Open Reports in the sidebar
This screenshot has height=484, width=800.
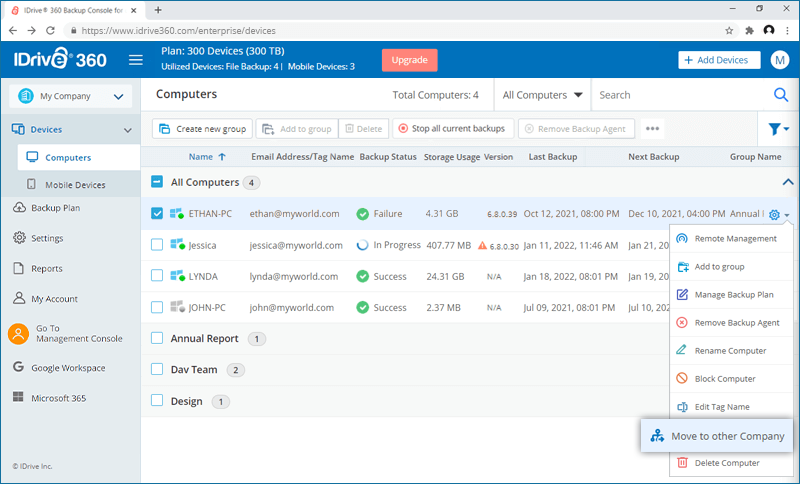pyautogui.click(x=37, y=268)
